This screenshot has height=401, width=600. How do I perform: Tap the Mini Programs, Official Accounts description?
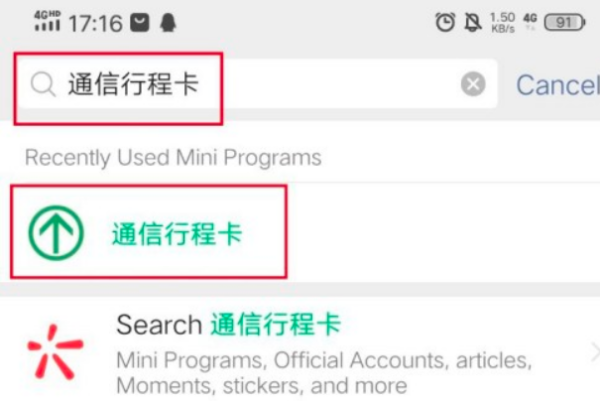(x=324, y=372)
